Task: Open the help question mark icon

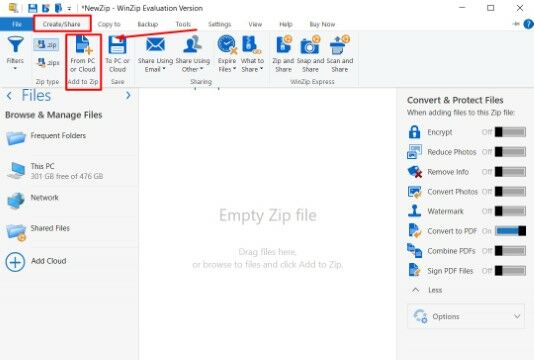Action: pos(528,24)
